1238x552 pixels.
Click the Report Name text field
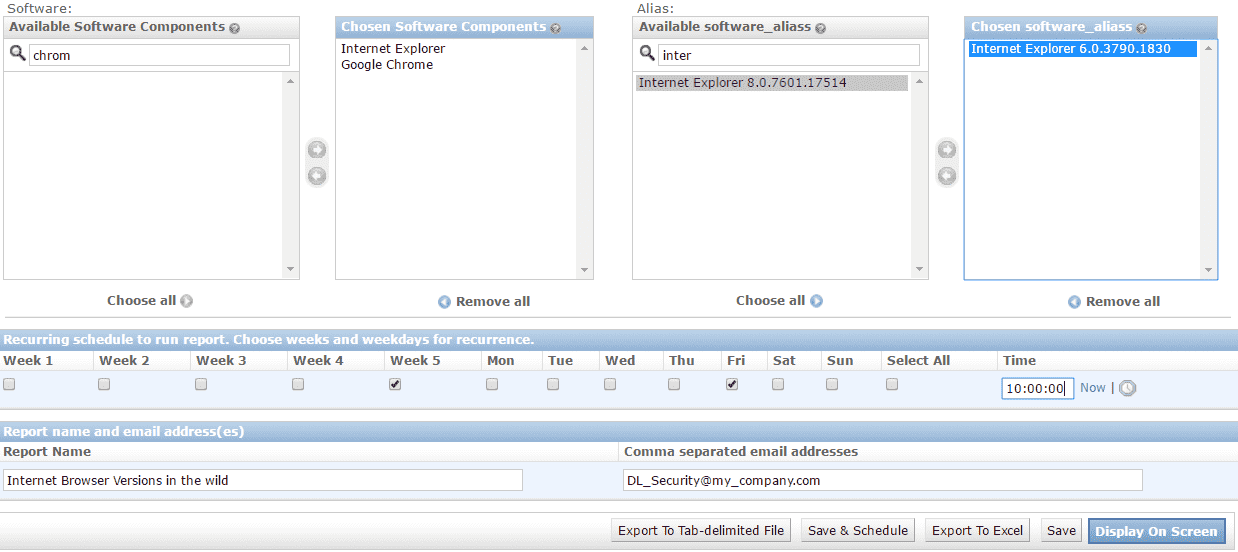point(263,481)
